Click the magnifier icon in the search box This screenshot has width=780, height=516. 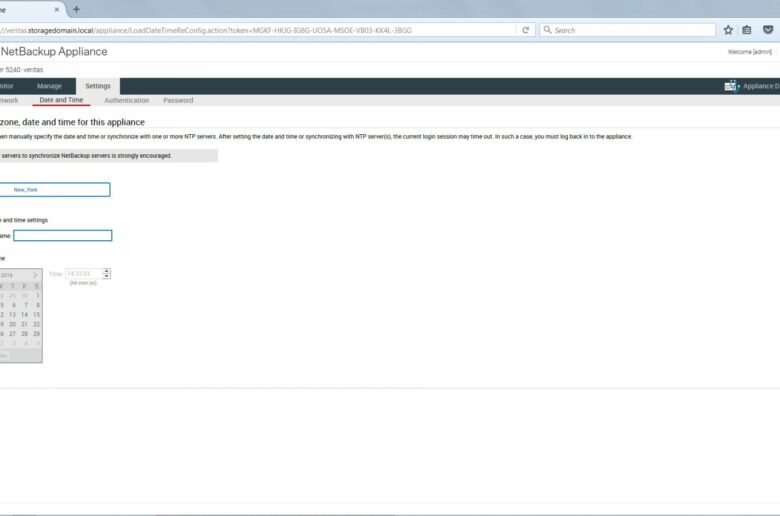pos(547,30)
